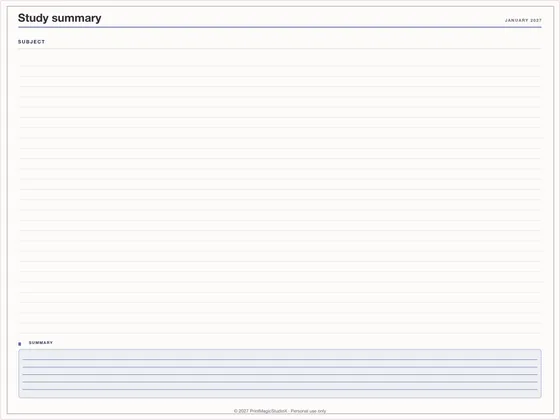Click the "Study summary" title
The width and height of the screenshot is (560, 420).
59,18
